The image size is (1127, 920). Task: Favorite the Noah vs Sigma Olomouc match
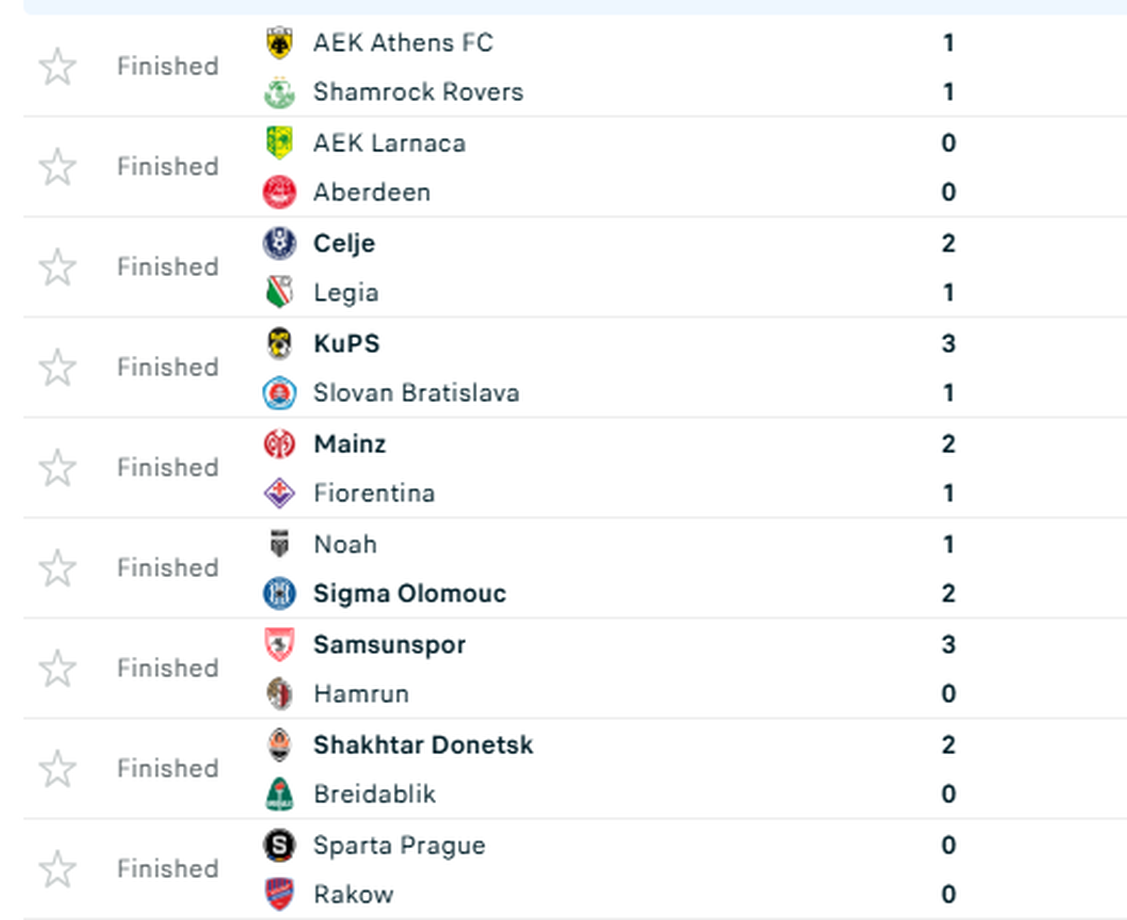click(57, 568)
